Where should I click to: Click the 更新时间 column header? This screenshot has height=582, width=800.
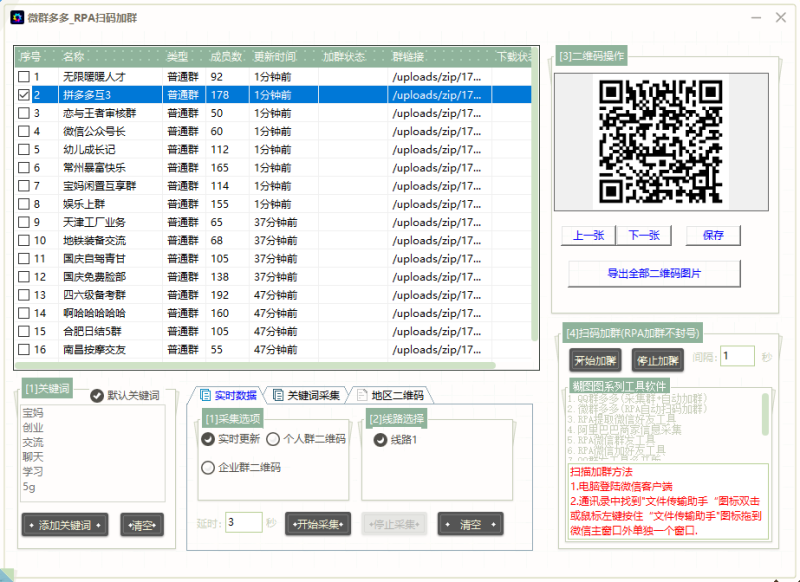click(275, 57)
